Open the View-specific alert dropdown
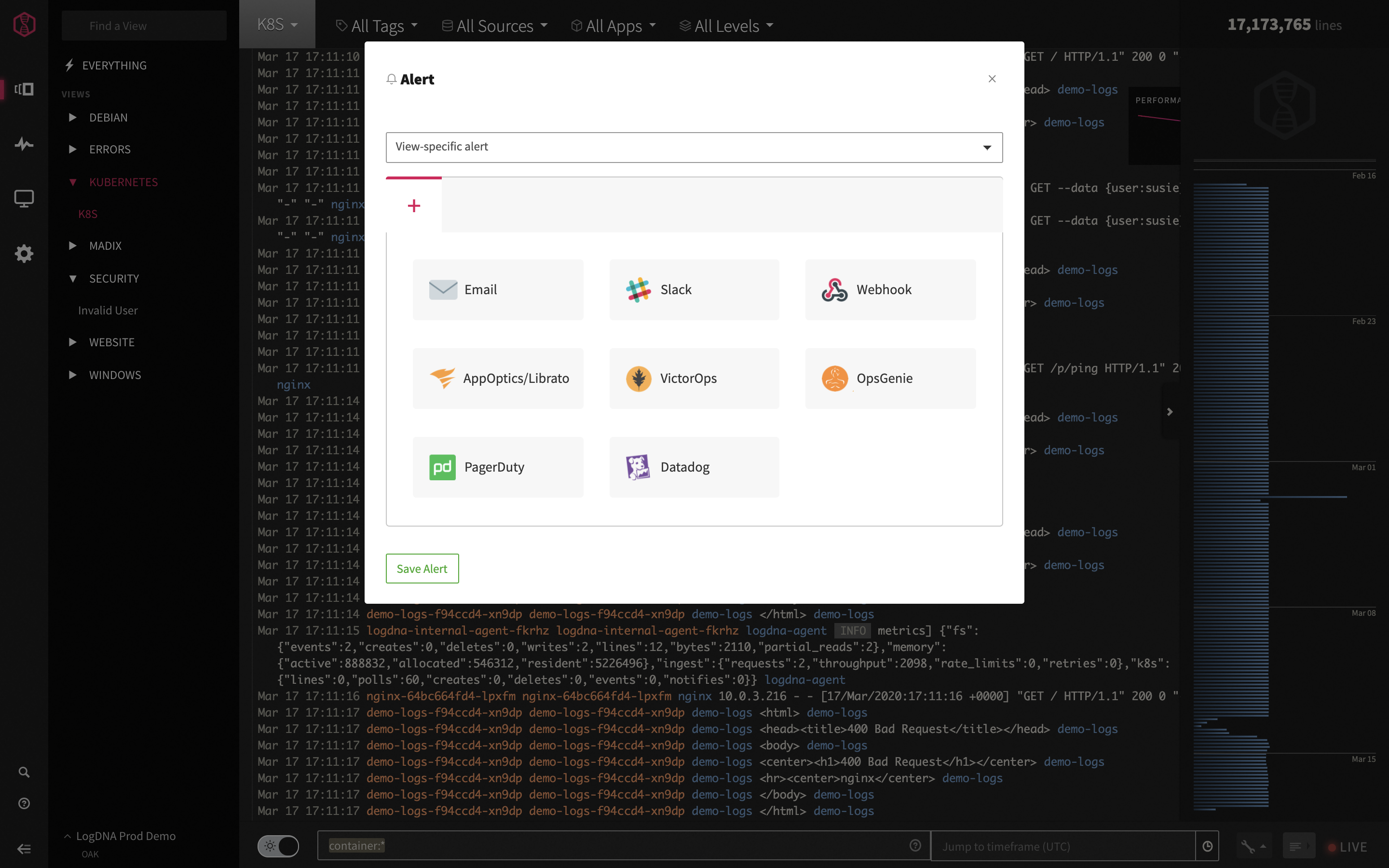This screenshot has width=1389, height=868. 694,147
